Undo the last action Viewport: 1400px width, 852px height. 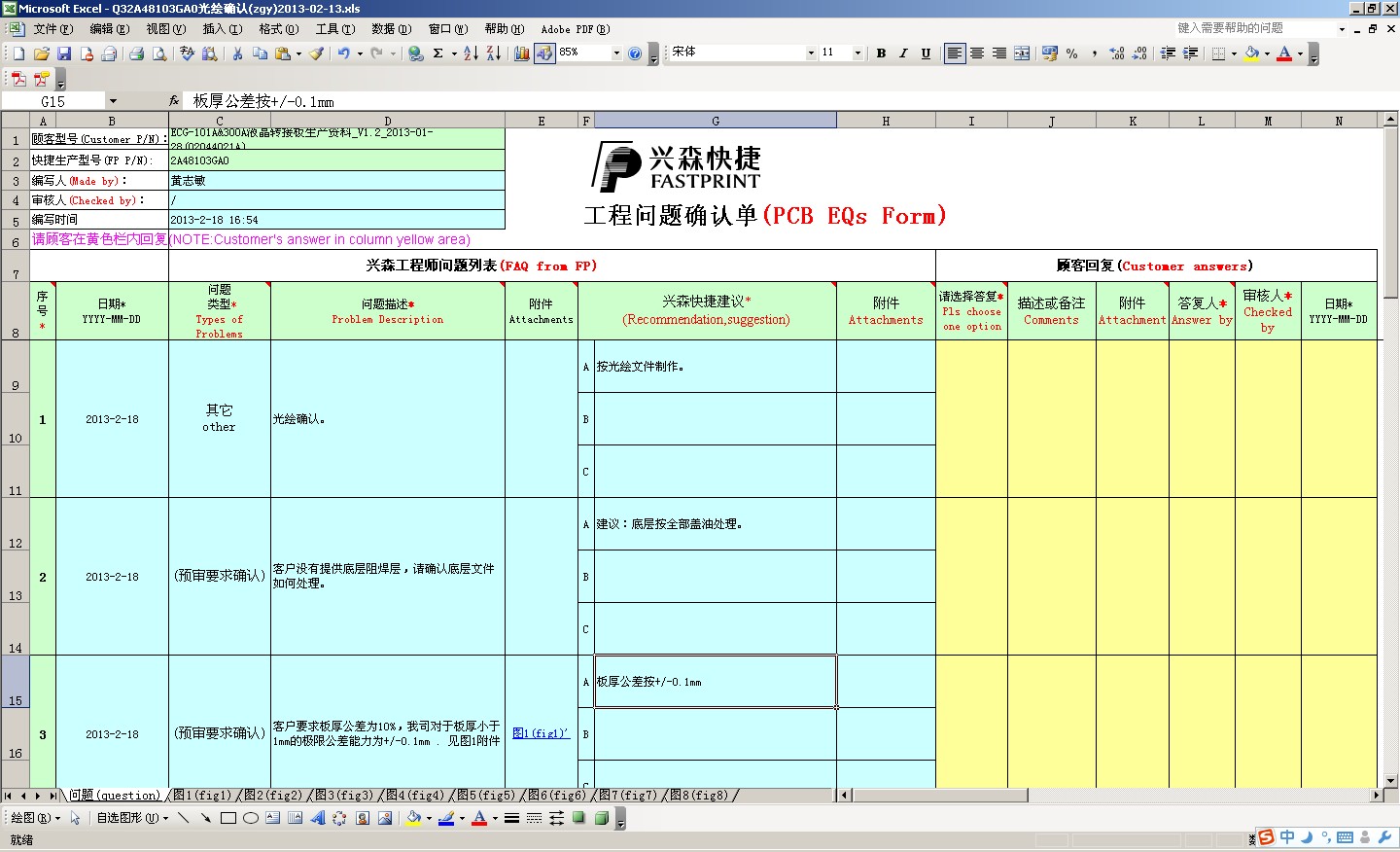click(344, 53)
